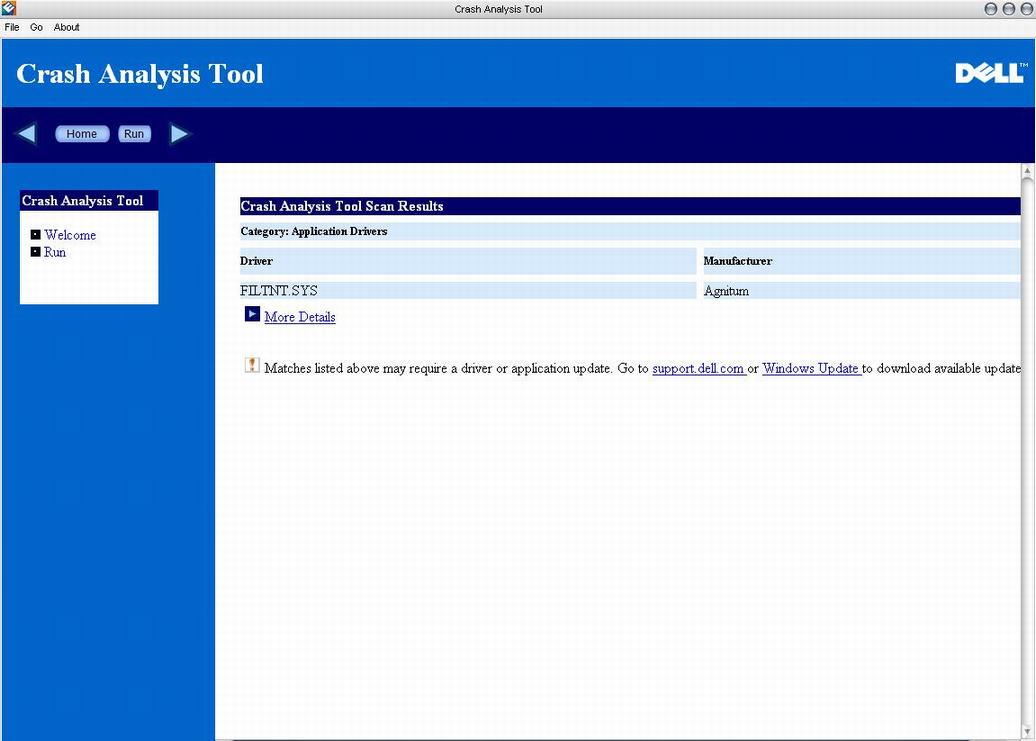The height and width of the screenshot is (741, 1036).
Task: Select the FILTNT.SYS driver cell
Action: point(468,291)
